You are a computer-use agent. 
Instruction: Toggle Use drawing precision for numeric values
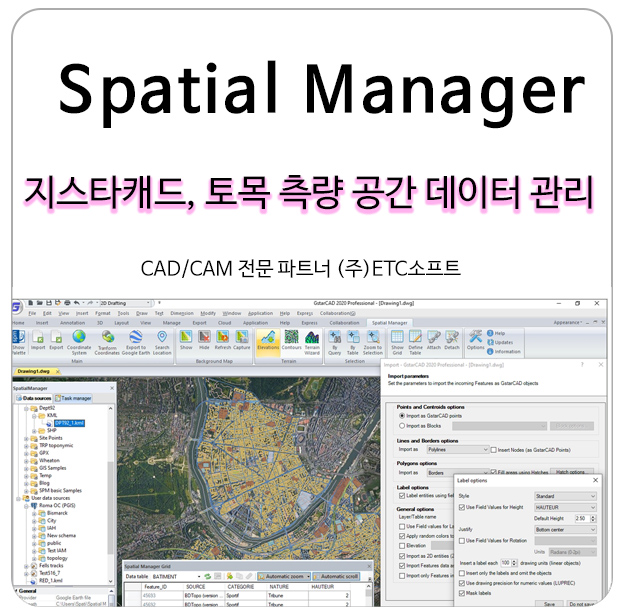point(462,583)
